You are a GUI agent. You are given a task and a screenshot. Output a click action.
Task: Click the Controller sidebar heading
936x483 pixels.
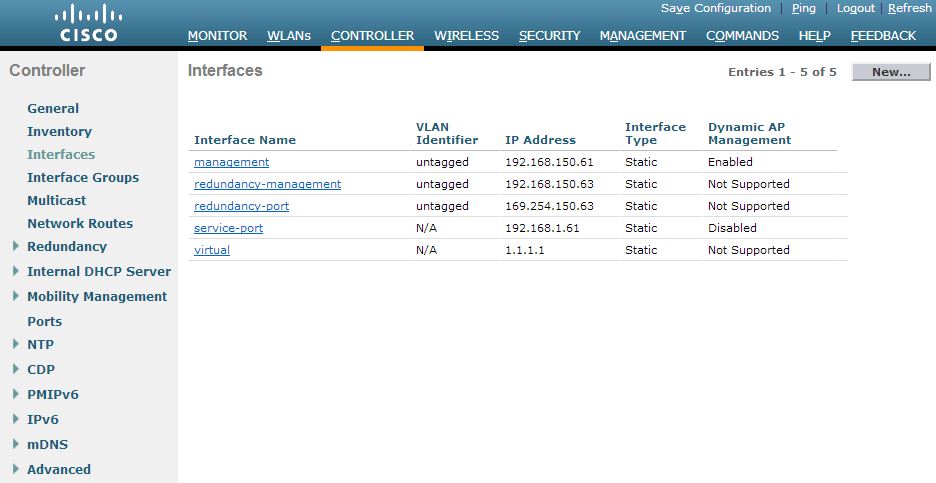coord(47,70)
